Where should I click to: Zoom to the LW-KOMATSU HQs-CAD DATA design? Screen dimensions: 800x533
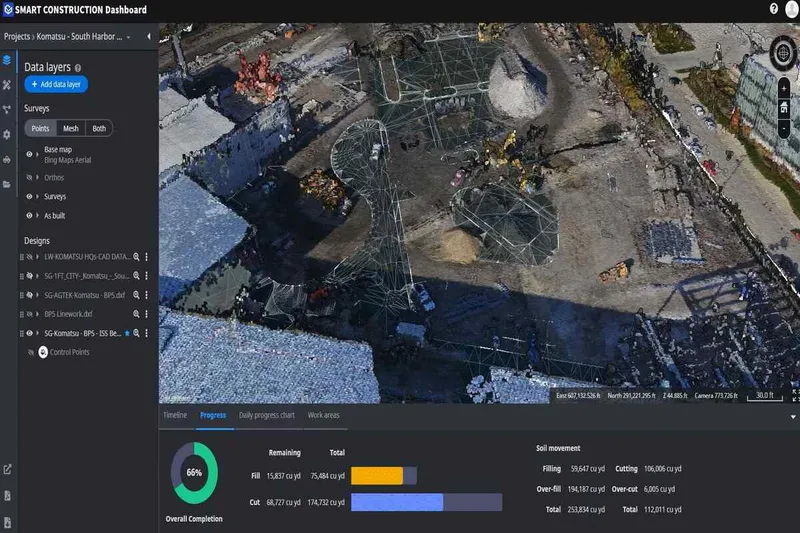click(136, 257)
